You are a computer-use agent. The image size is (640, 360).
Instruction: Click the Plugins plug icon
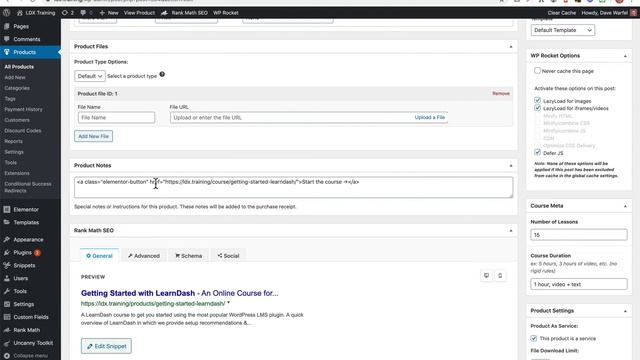click(x=7, y=253)
